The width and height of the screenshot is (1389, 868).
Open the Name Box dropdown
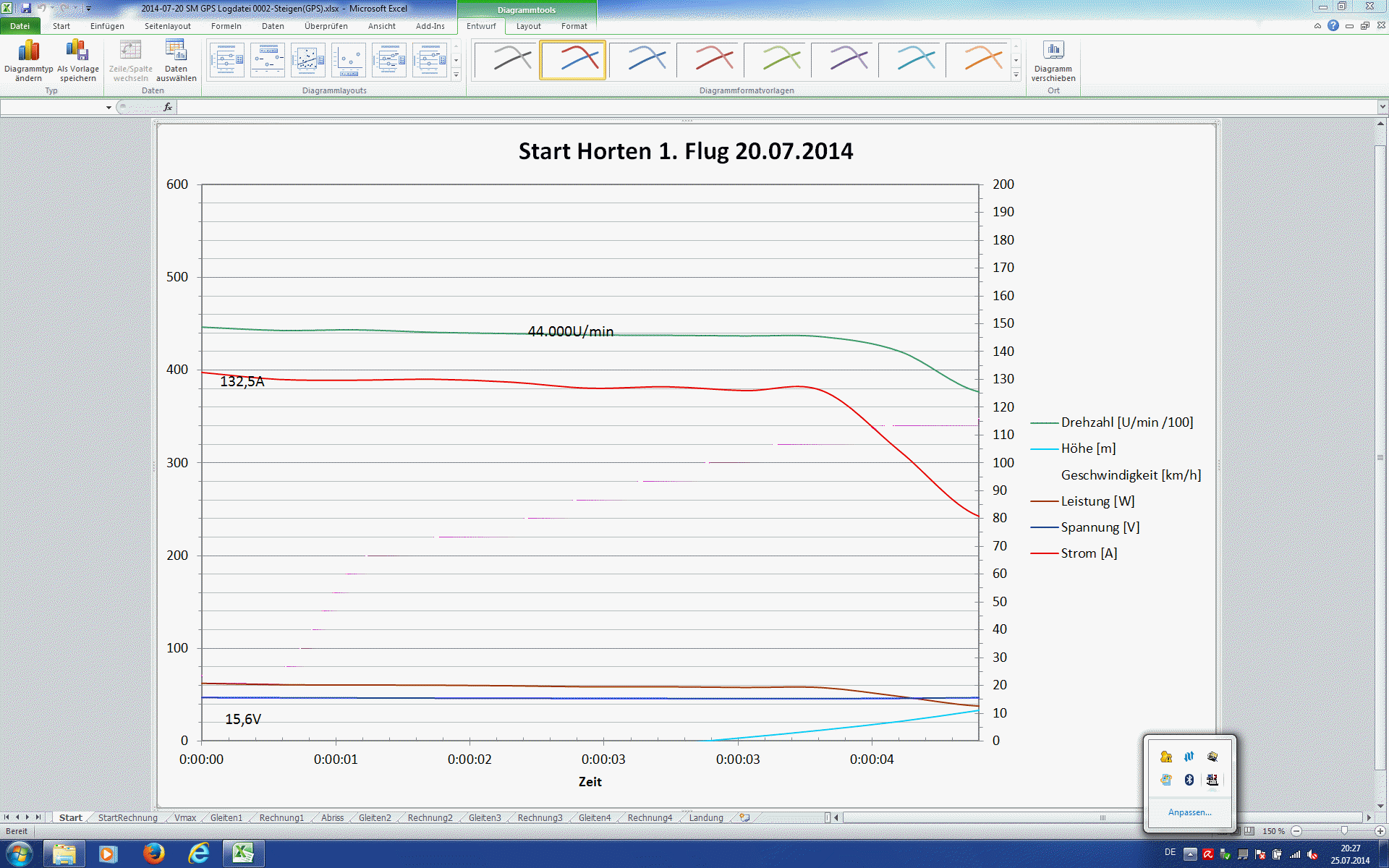tap(109, 108)
